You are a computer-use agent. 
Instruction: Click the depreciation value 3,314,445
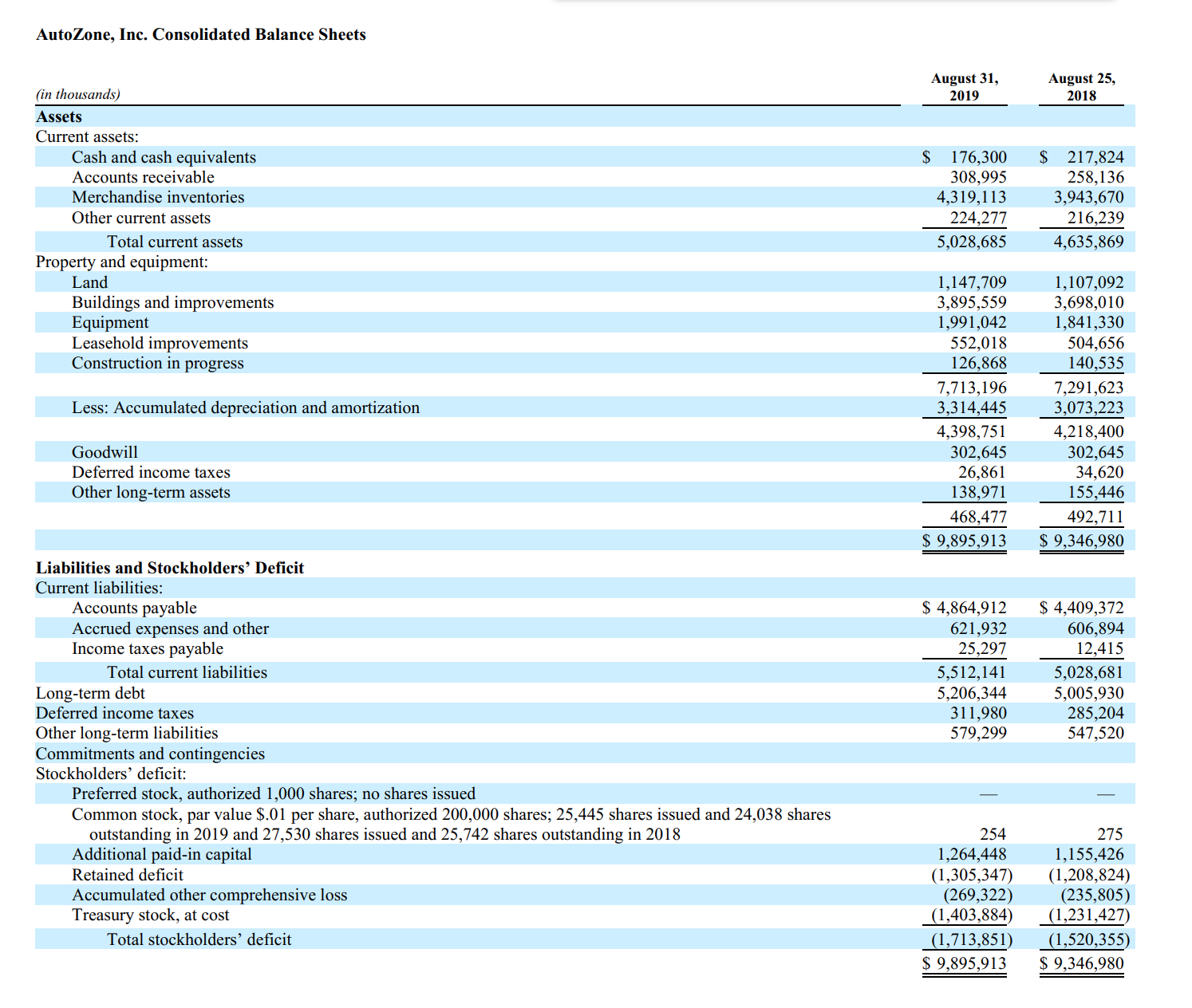pos(972,408)
